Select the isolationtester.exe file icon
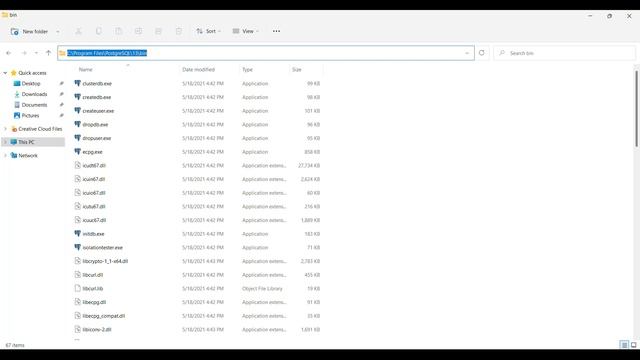This screenshot has width=640, height=360. pyautogui.click(x=78, y=247)
